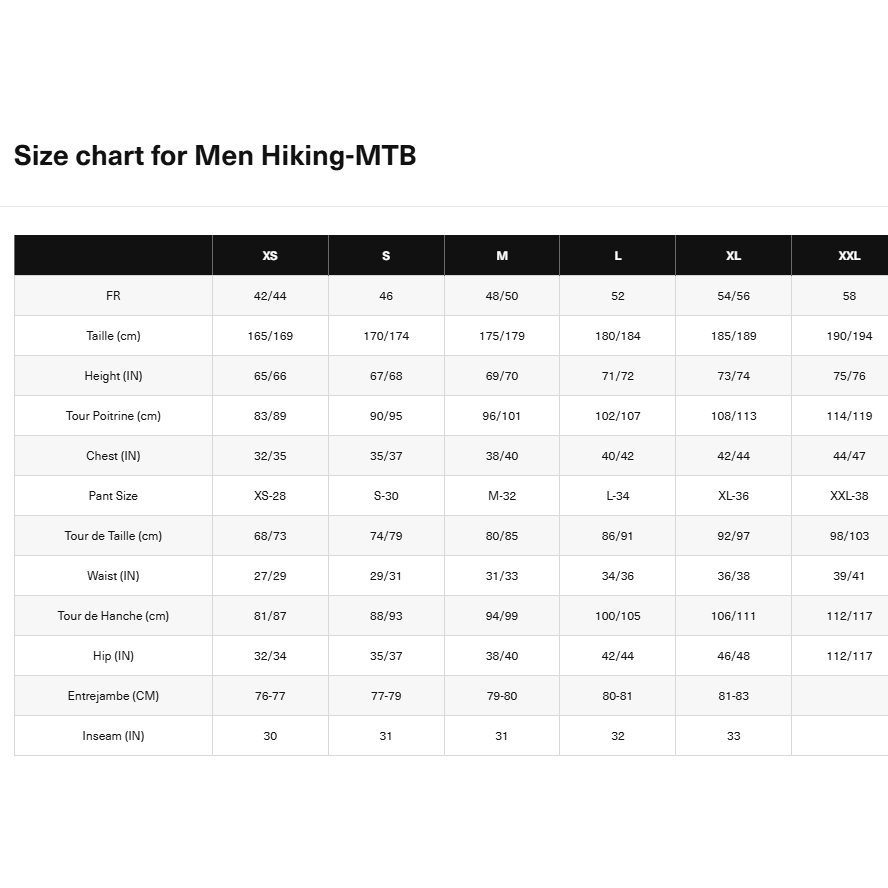Click the XL-36 pant size cell
This screenshot has width=888, height=888.
[733, 496]
